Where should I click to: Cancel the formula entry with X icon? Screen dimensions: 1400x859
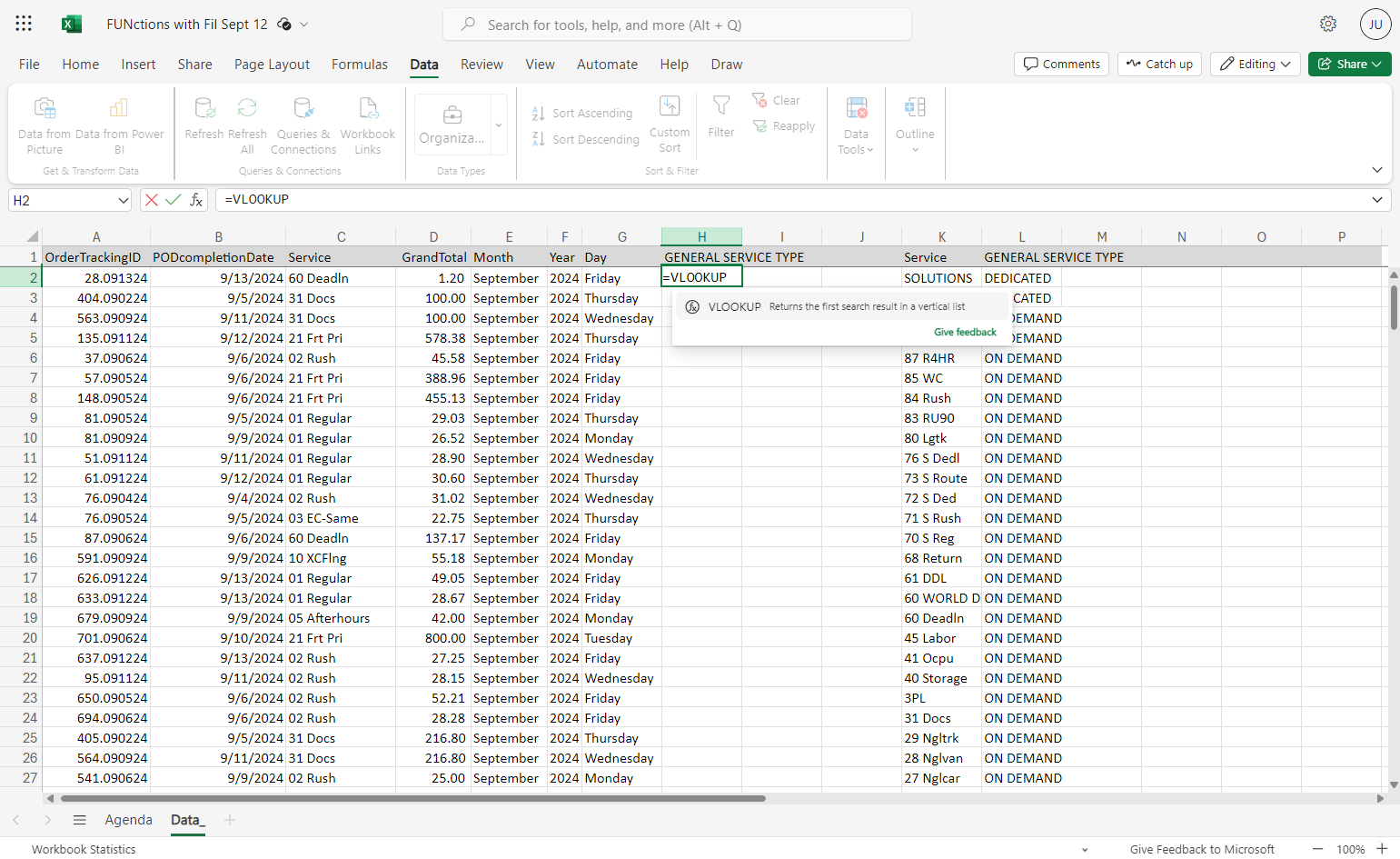[151, 200]
